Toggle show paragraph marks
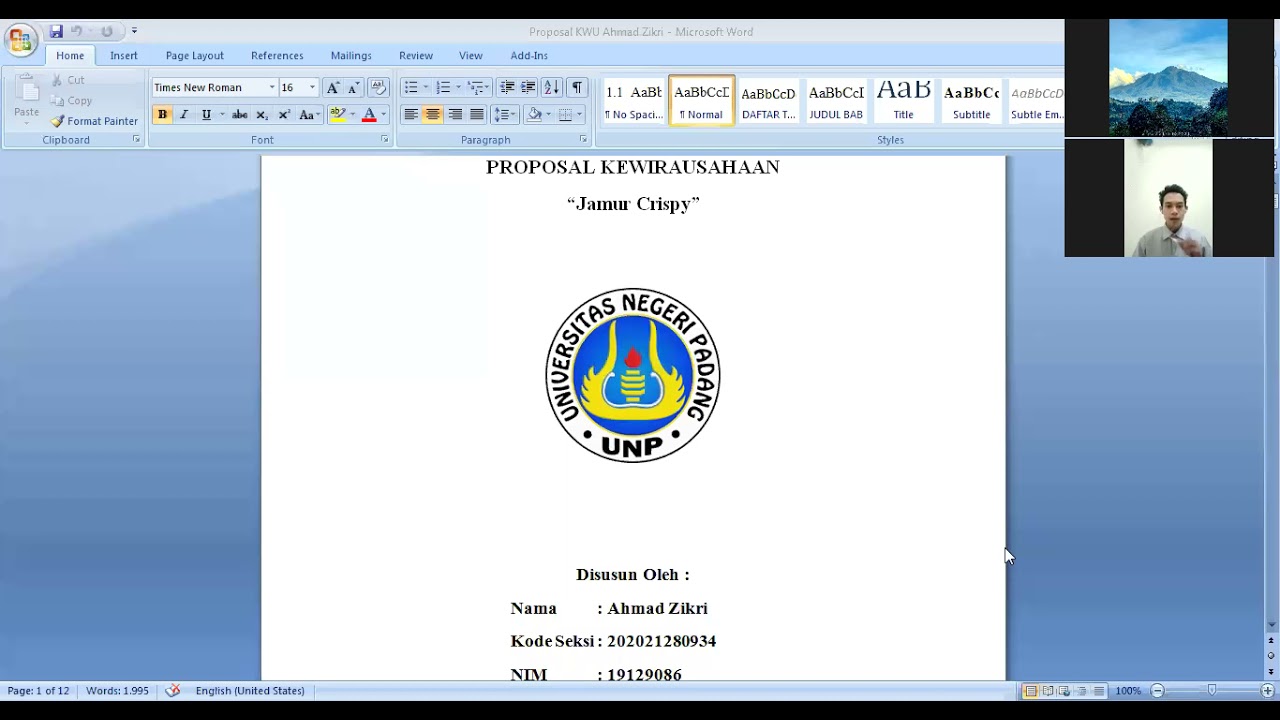1280x720 pixels. click(577, 87)
